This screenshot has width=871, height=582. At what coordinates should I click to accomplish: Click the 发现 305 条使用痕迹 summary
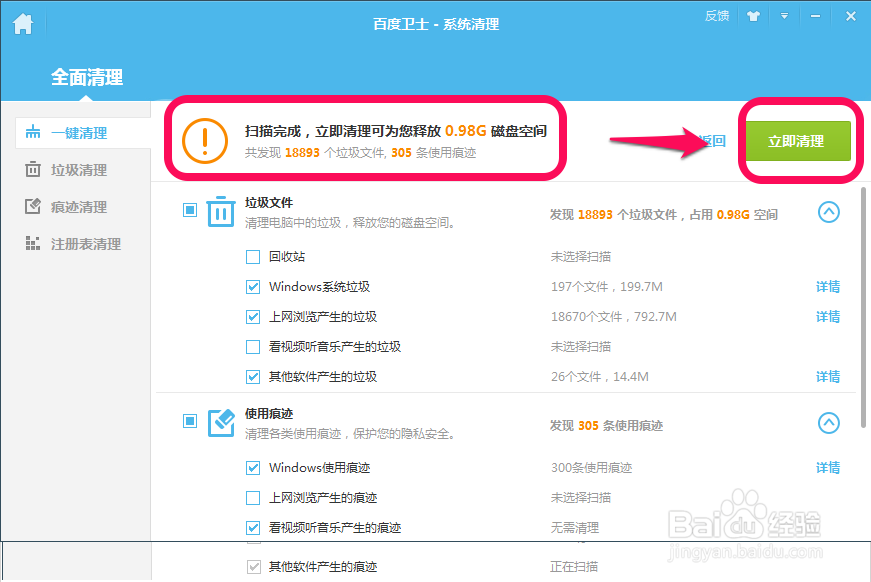point(607,426)
